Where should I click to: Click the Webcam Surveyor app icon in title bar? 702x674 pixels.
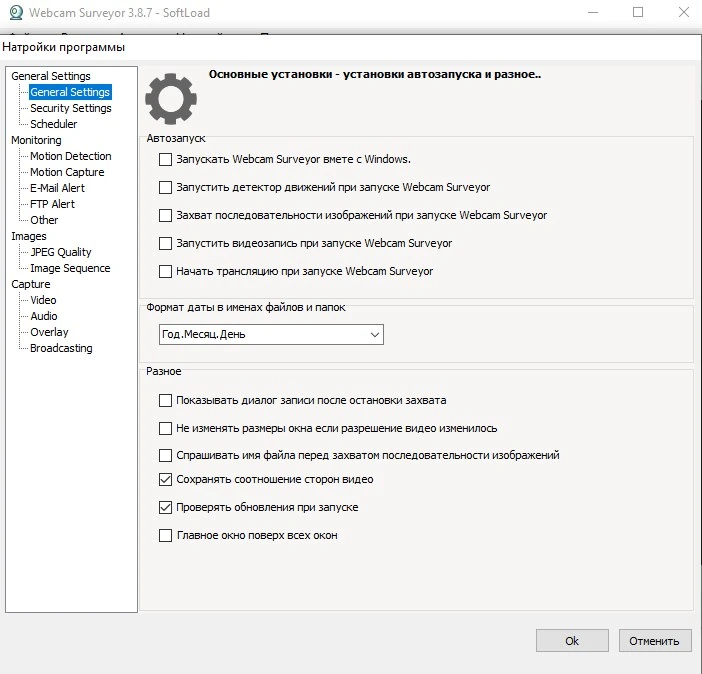coord(16,13)
